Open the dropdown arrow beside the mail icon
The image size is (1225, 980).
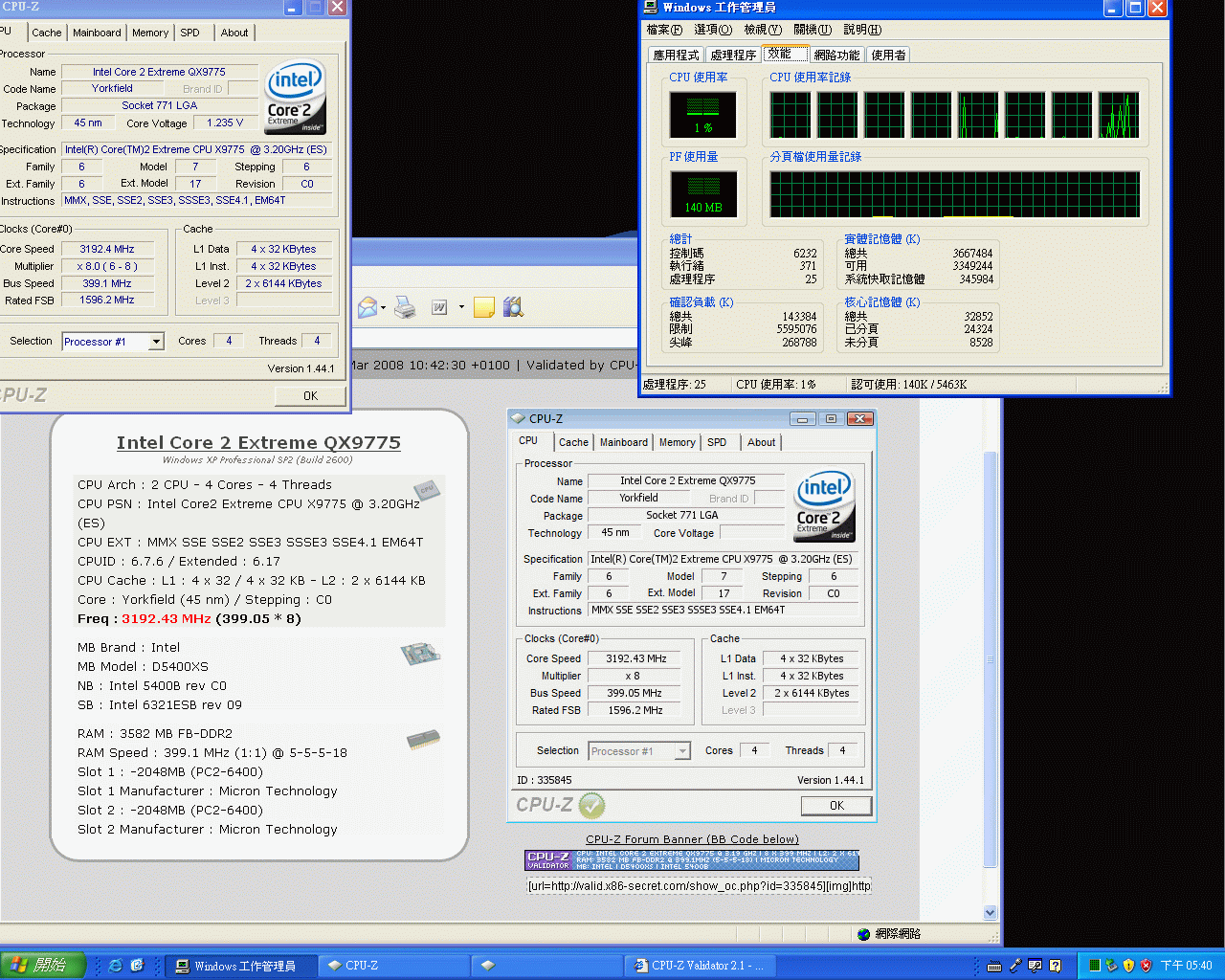(384, 308)
